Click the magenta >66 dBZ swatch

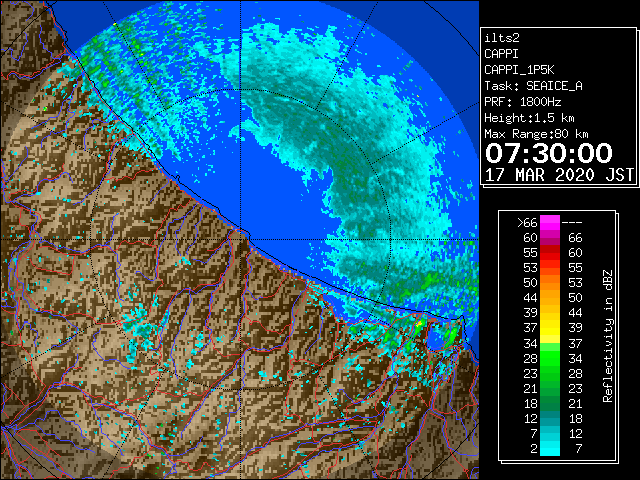pyautogui.click(x=550, y=223)
